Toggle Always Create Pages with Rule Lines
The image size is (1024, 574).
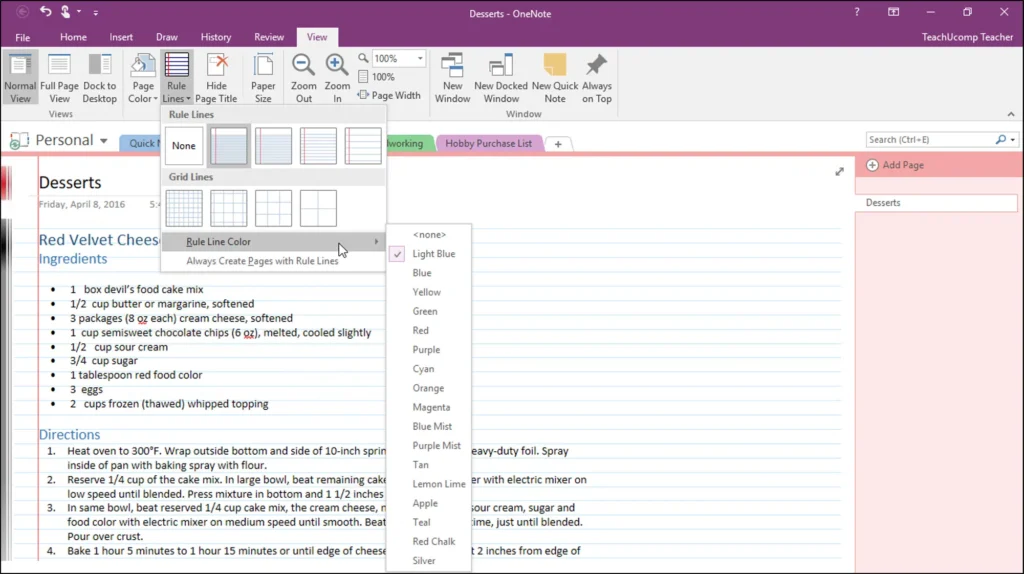262,261
